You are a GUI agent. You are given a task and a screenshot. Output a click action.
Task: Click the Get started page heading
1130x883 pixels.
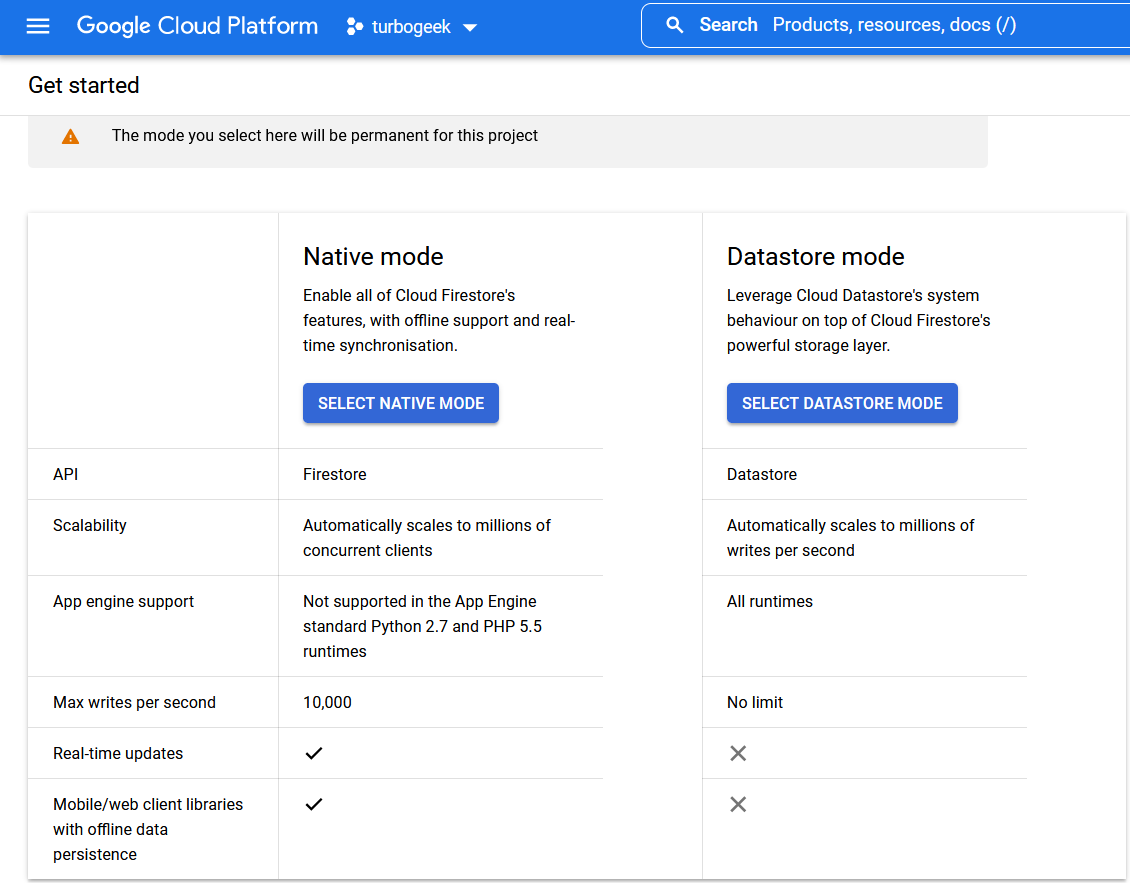[x=84, y=85]
